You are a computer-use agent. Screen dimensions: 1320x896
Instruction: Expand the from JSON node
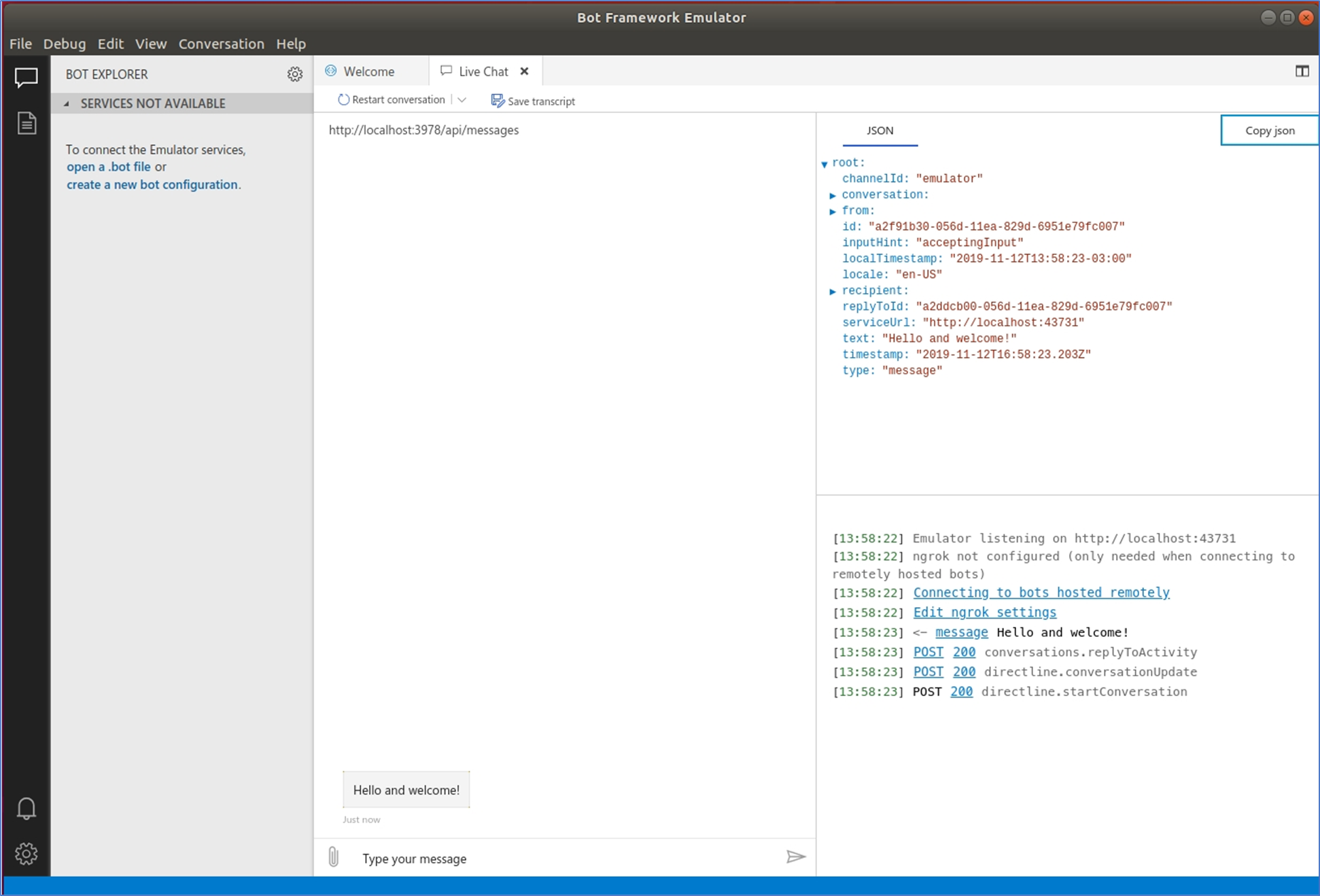[x=833, y=211]
